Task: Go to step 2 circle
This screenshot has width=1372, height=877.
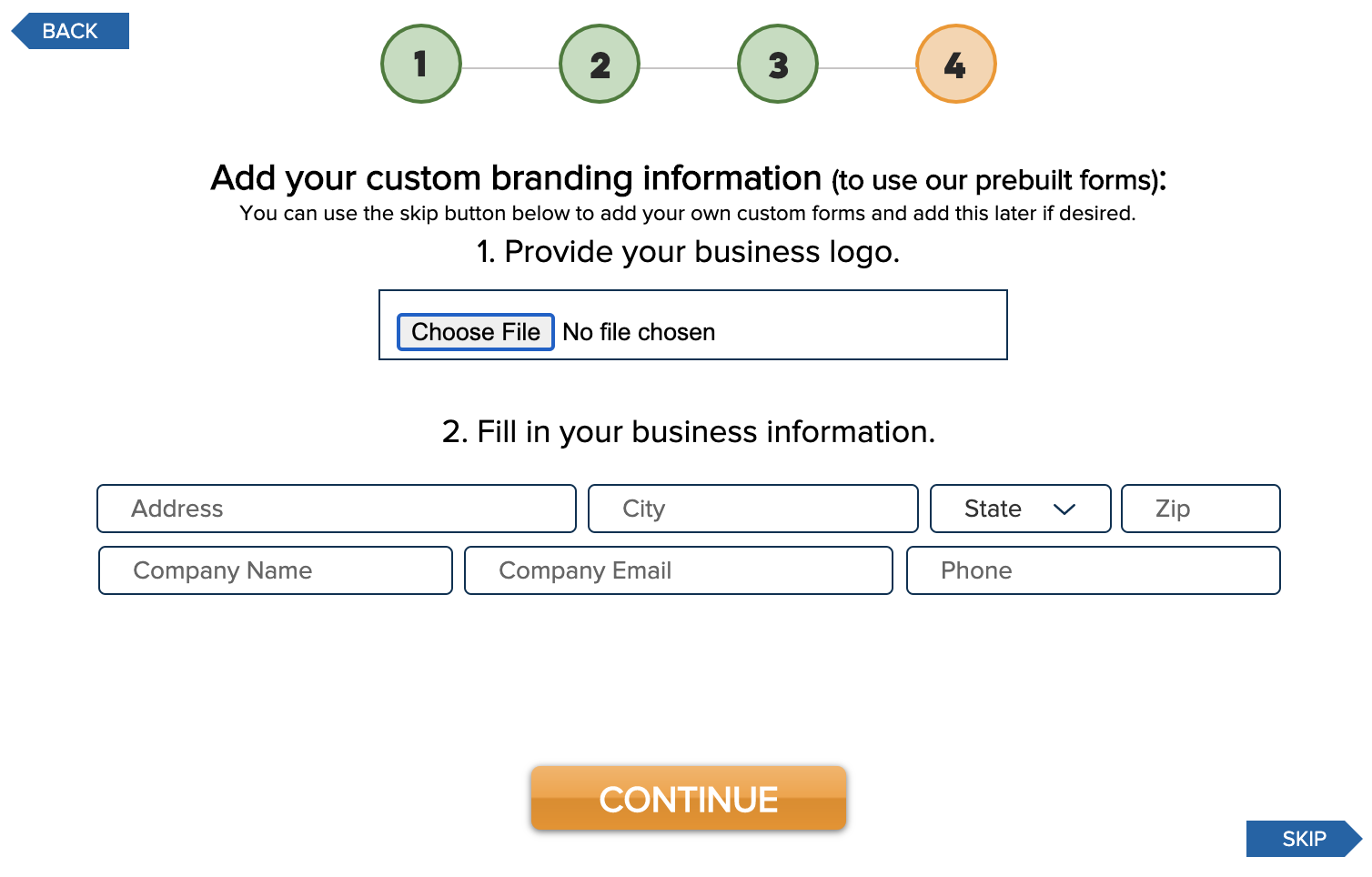Action: 600,64
